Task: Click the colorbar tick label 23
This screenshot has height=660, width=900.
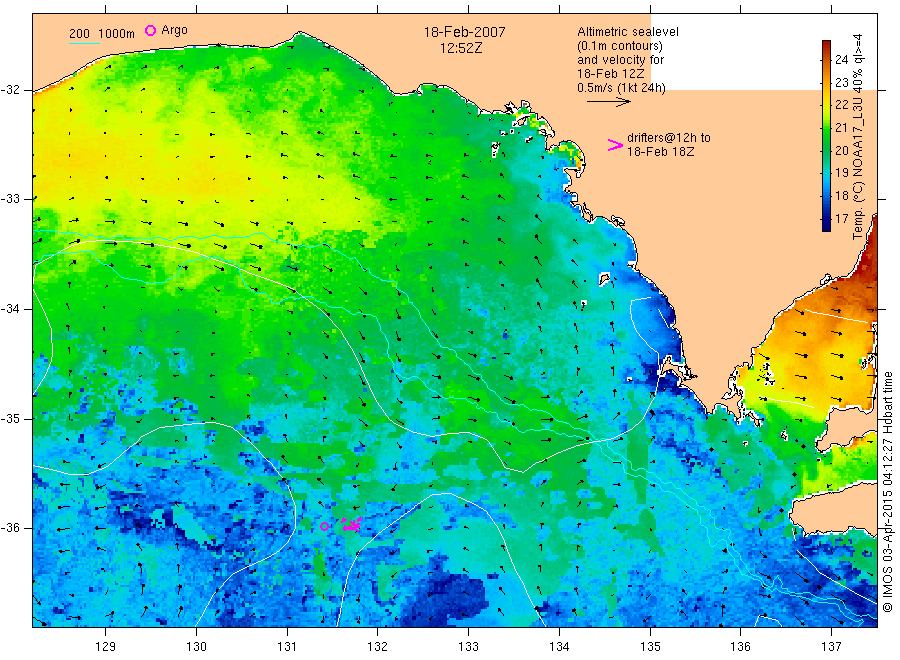Action: coord(841,82)
